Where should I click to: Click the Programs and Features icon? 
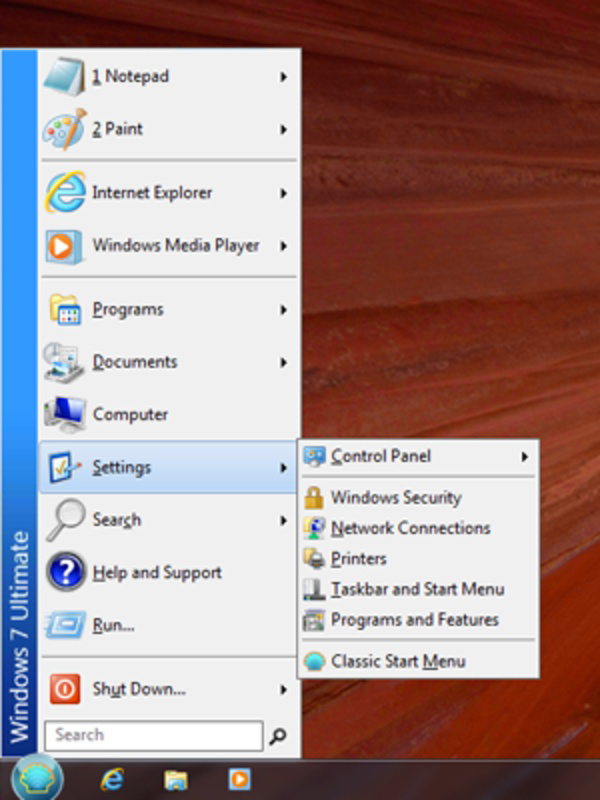tap(314, 620)
